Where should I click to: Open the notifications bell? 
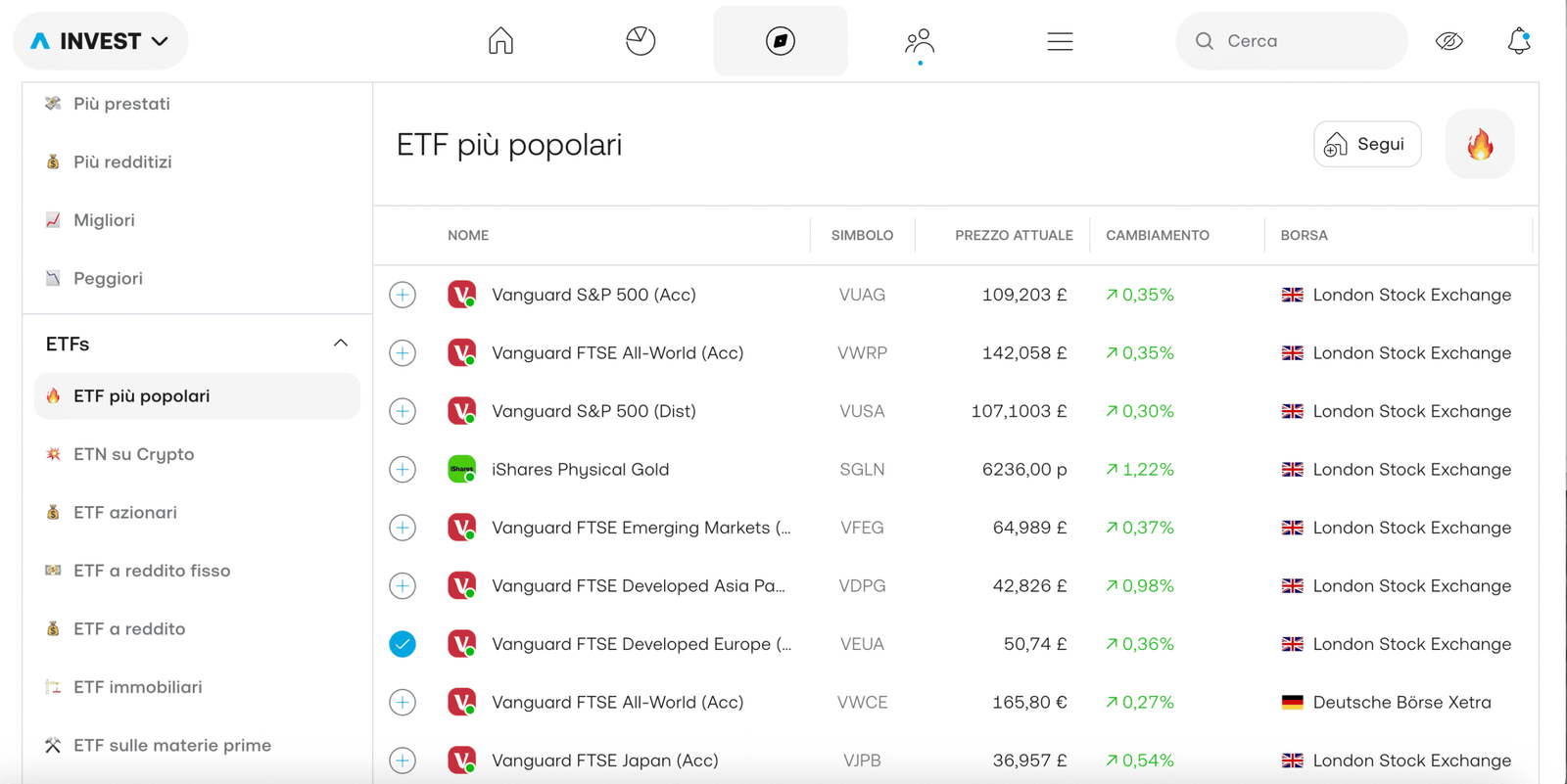coord(1519,41)
